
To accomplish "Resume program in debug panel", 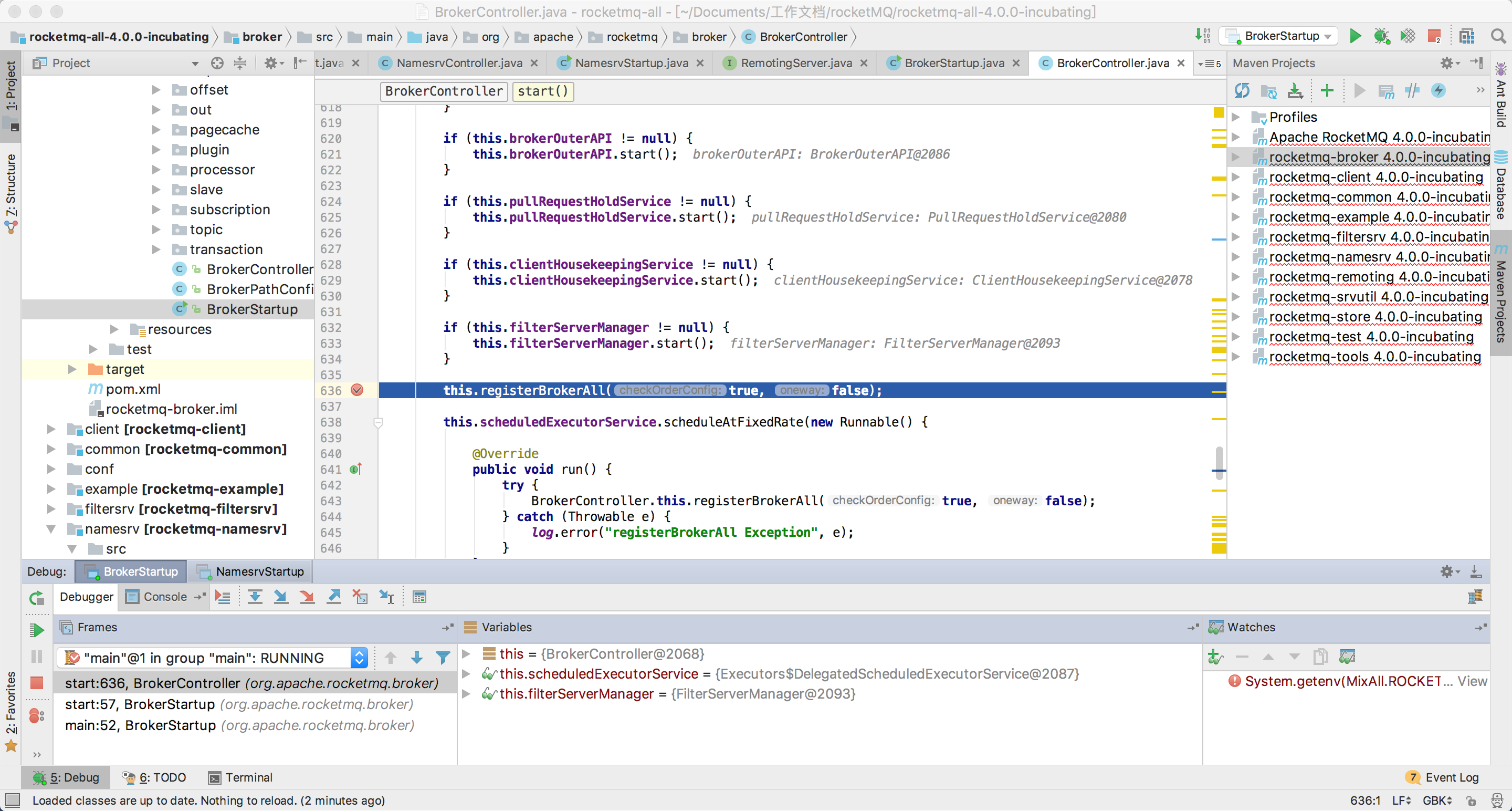I will point(36,630).
